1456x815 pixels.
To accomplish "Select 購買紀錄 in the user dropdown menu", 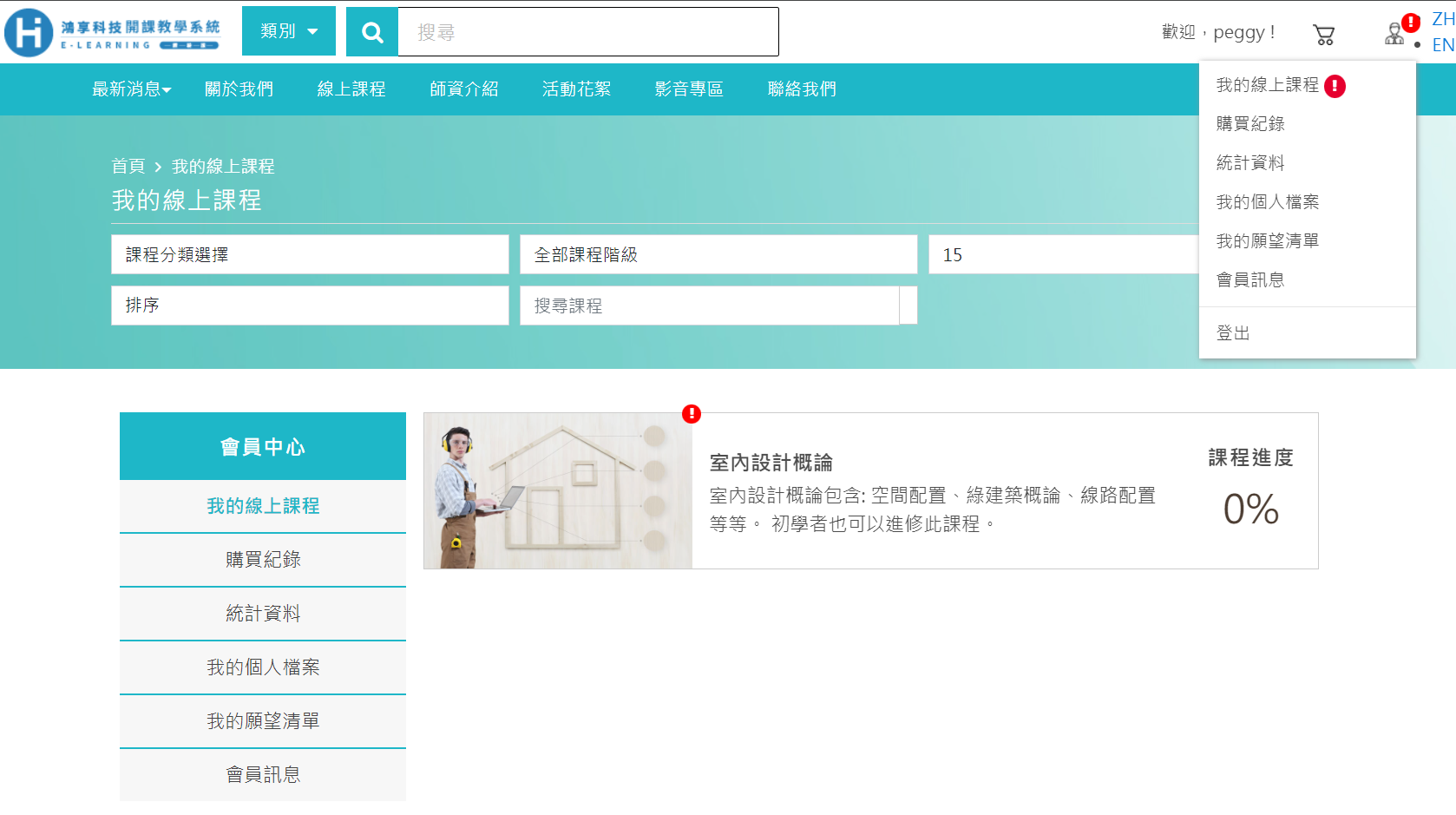I will click(x=1249, y=124).
